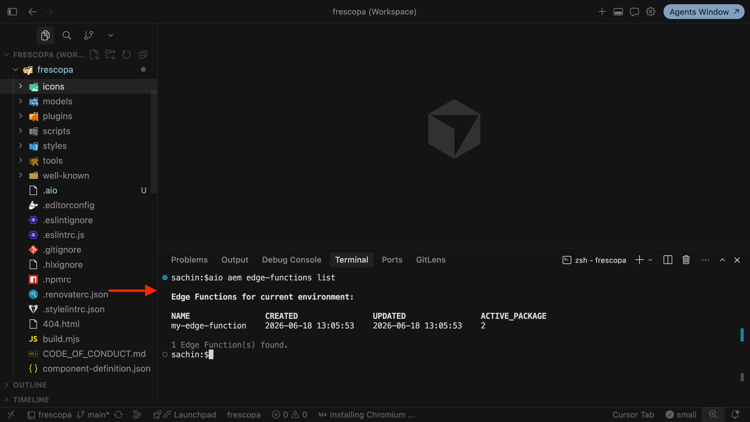Switch to the Output tab

coord(234,260)
